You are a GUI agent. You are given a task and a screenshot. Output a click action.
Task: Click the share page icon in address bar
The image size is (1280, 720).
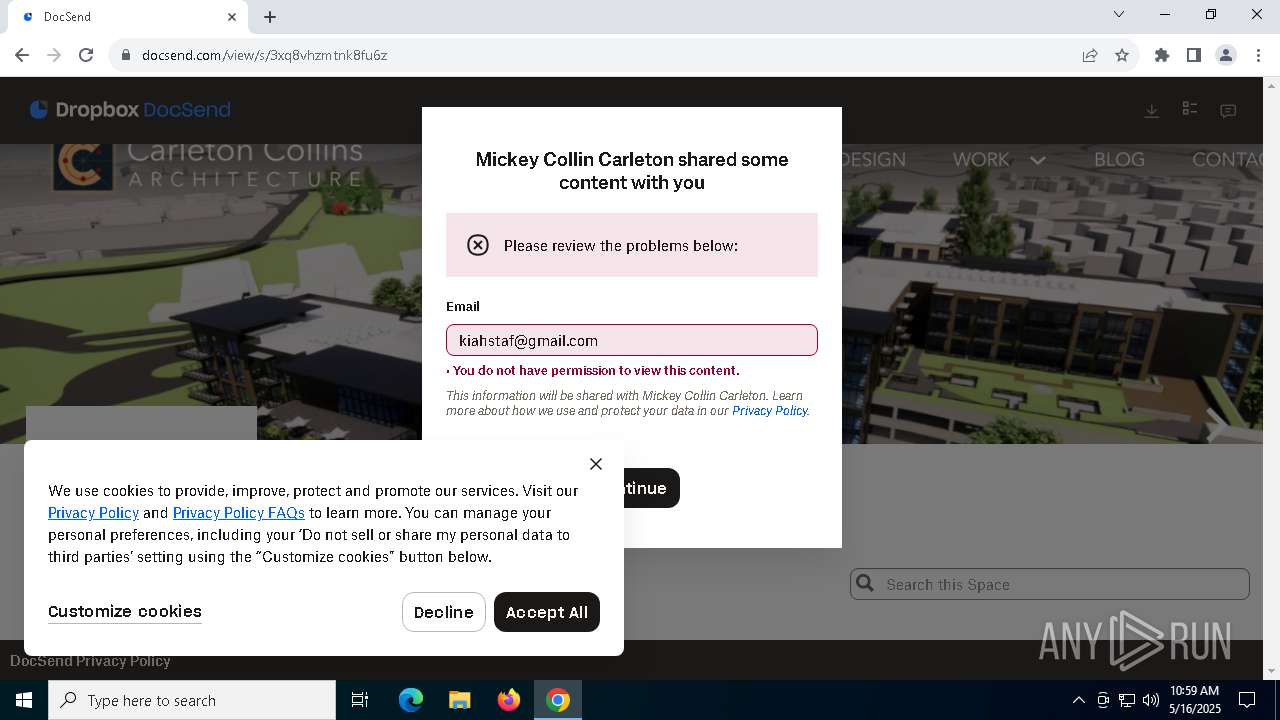pos(1090,55)
